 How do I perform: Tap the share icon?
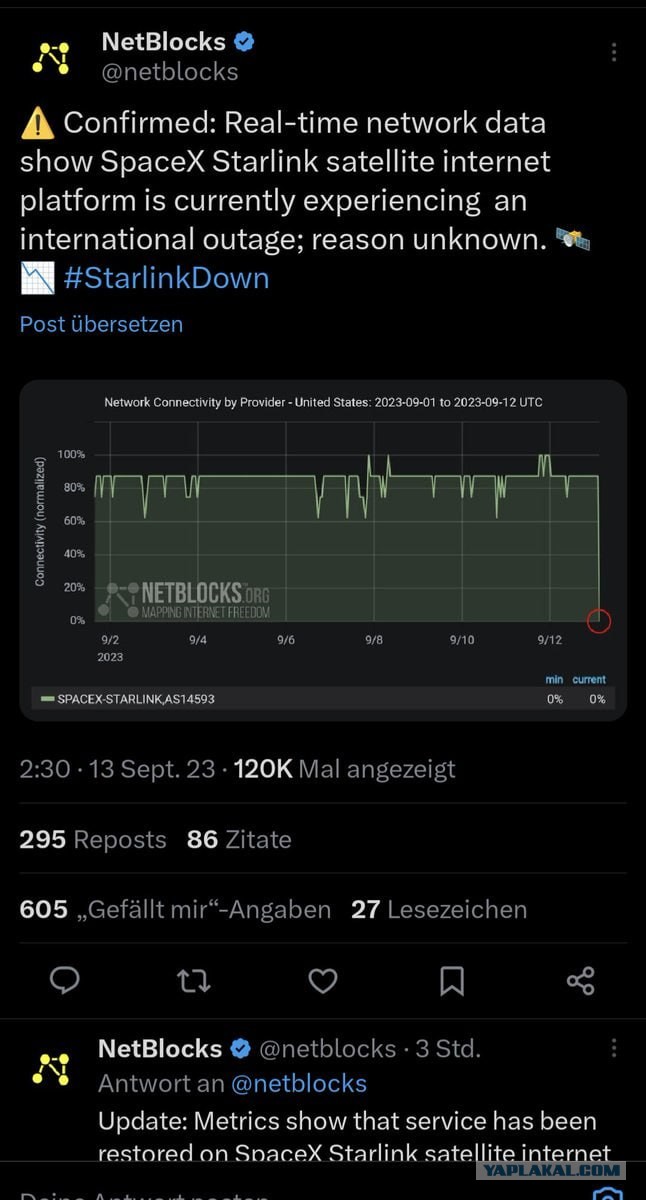[580, 980]
